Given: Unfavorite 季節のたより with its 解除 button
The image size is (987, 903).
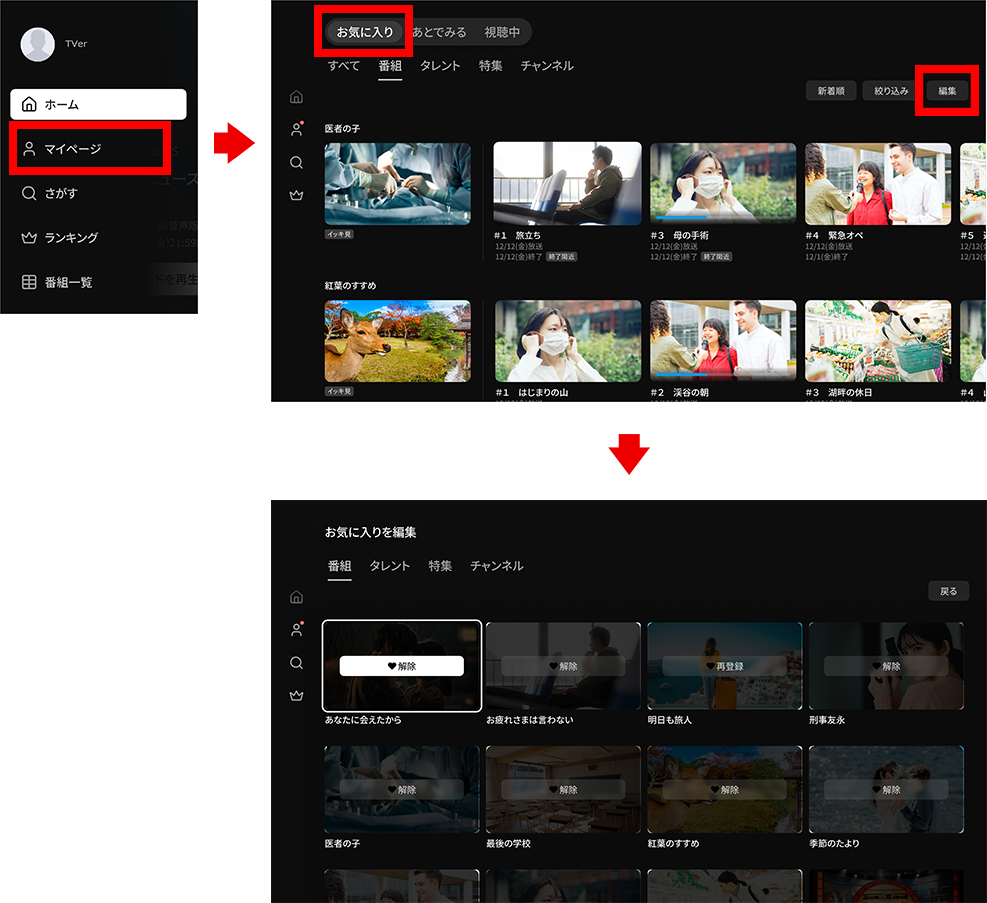Looking at the screenshot, I should [x=886, y=789].
